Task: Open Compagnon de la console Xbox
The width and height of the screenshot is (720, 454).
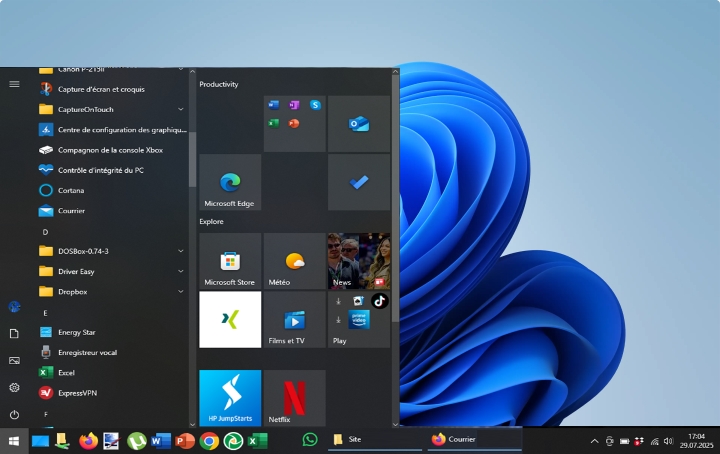Action: [112, 150]
